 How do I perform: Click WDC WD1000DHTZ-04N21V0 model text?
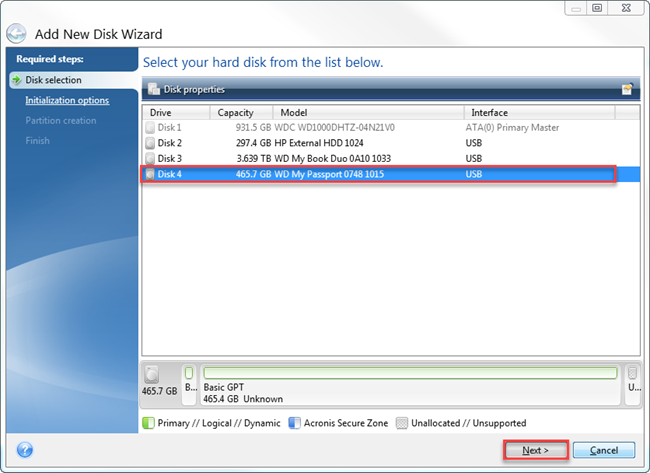click(x=335, y=127)
